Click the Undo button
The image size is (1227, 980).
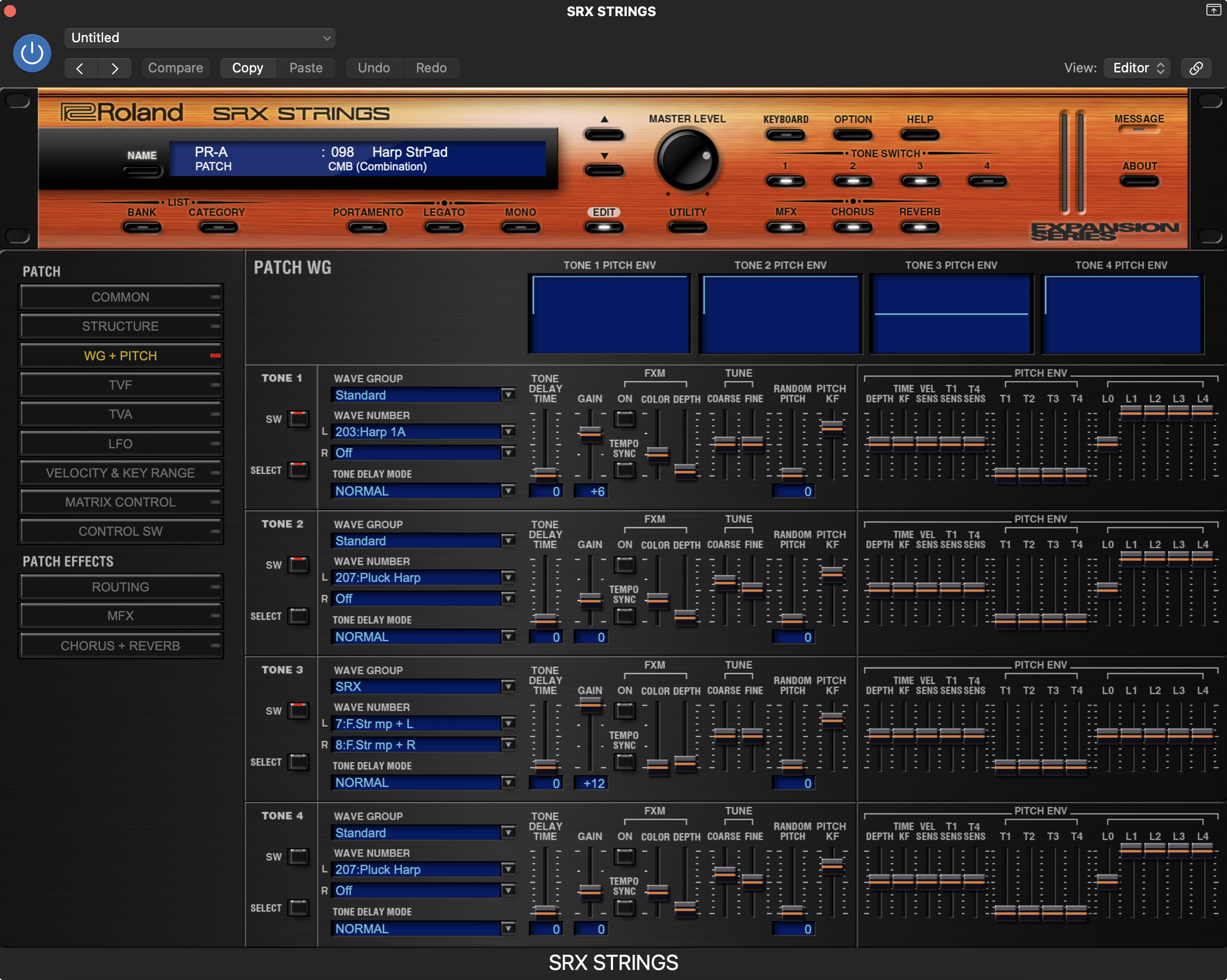tap(374, 68)
